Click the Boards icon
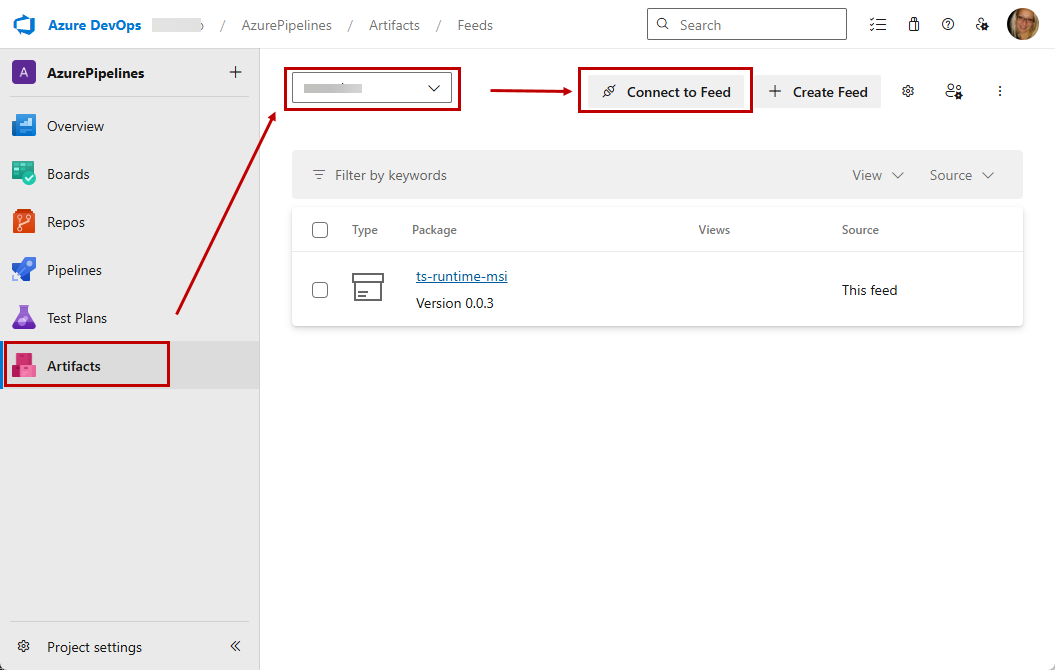The image size is (1055, 670). click(24, 173)
